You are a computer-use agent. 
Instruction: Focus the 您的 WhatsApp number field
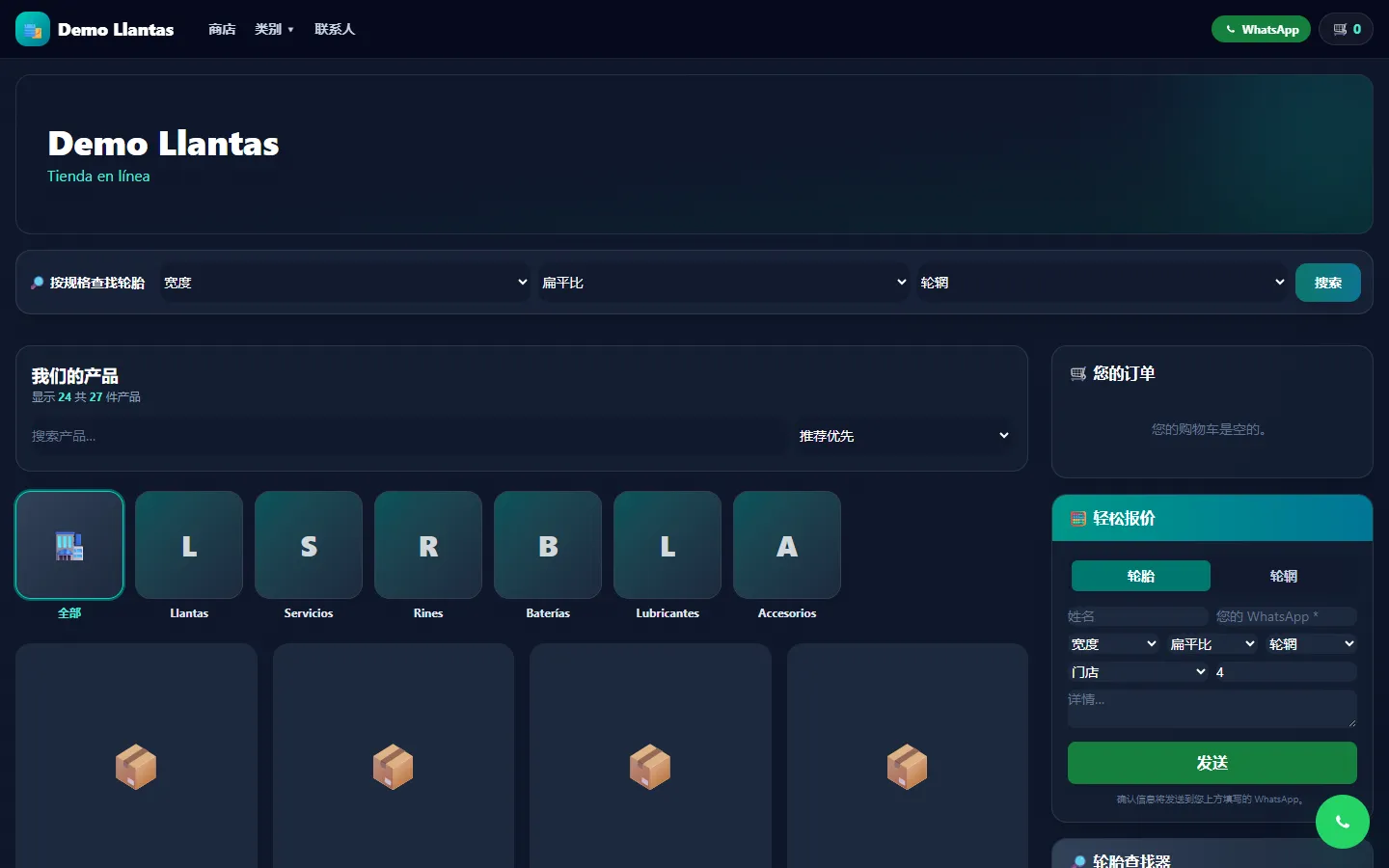point(1287,616)
